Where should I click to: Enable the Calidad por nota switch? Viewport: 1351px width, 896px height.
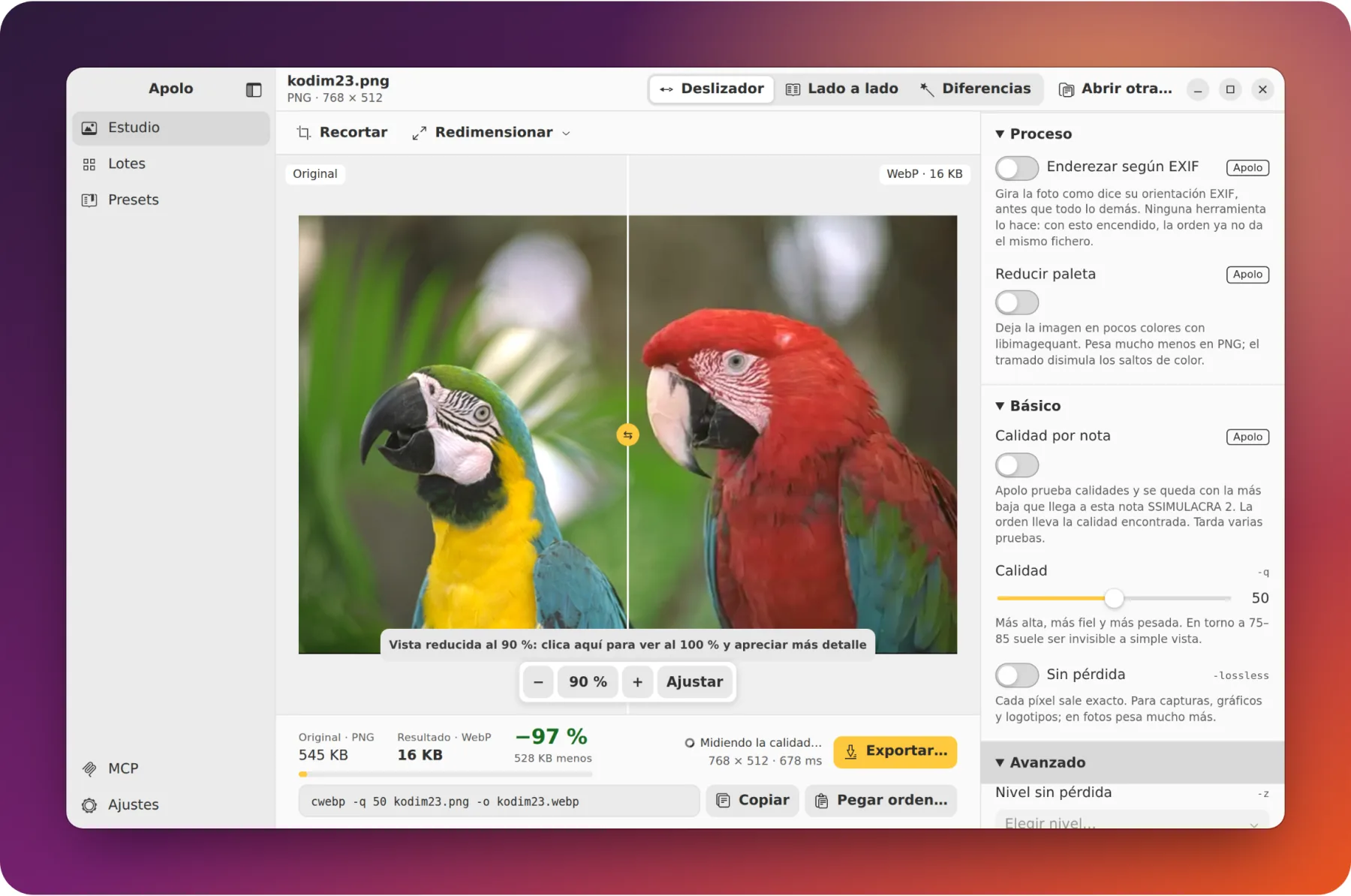tap(1017, 465)
